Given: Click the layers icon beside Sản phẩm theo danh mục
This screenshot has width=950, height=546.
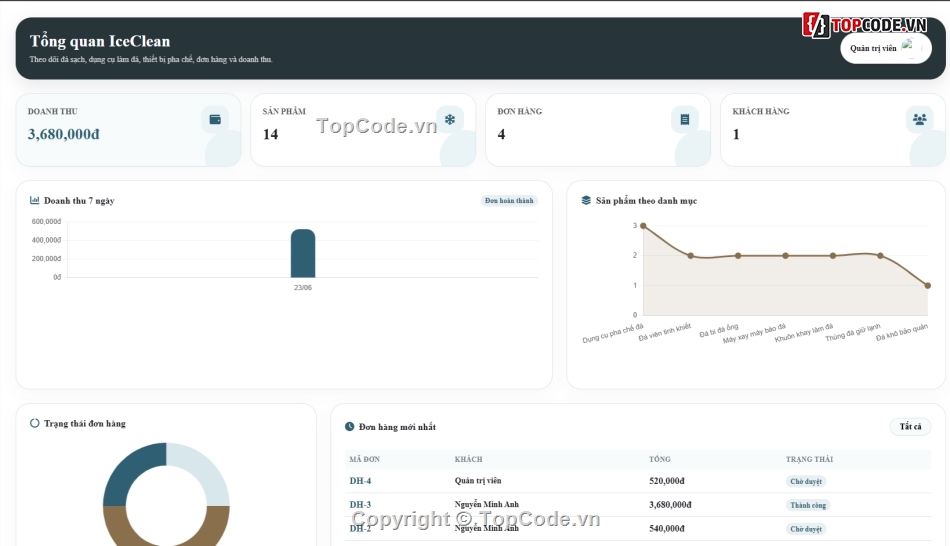Looking at the screenshot, I should pos(586,200).
